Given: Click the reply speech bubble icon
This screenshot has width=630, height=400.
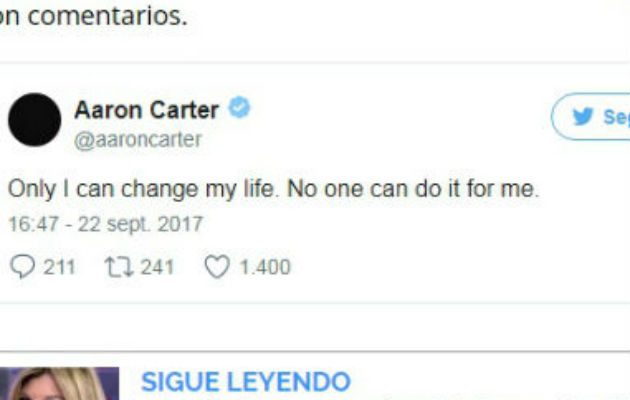Looking at the screenshot, I should [x=22, y=266].
